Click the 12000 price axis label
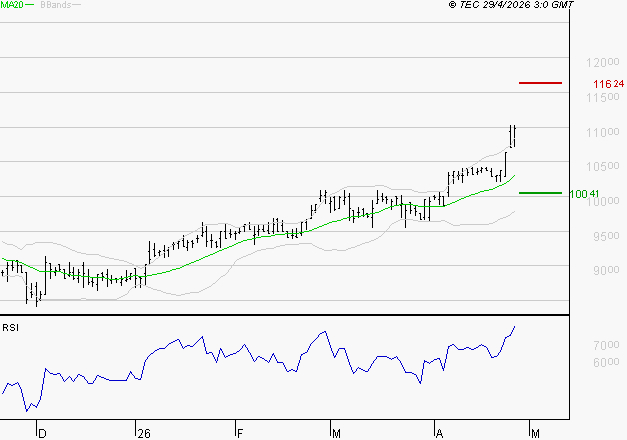Screen dimensions: 627x440 [603, 62]
